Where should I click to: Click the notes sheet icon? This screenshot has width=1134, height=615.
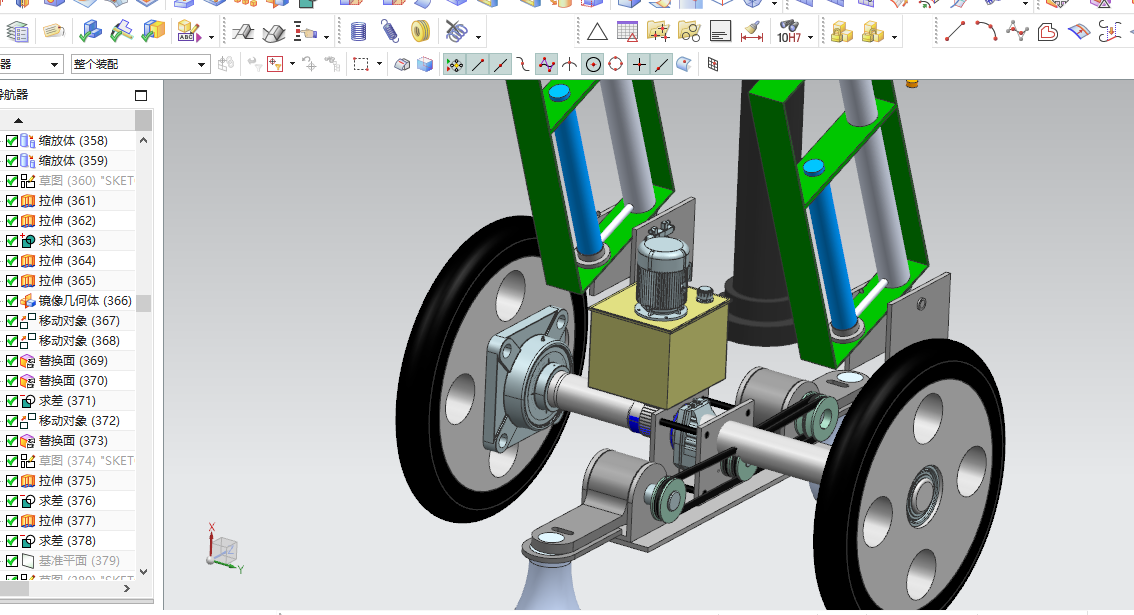tap(720, 31)
